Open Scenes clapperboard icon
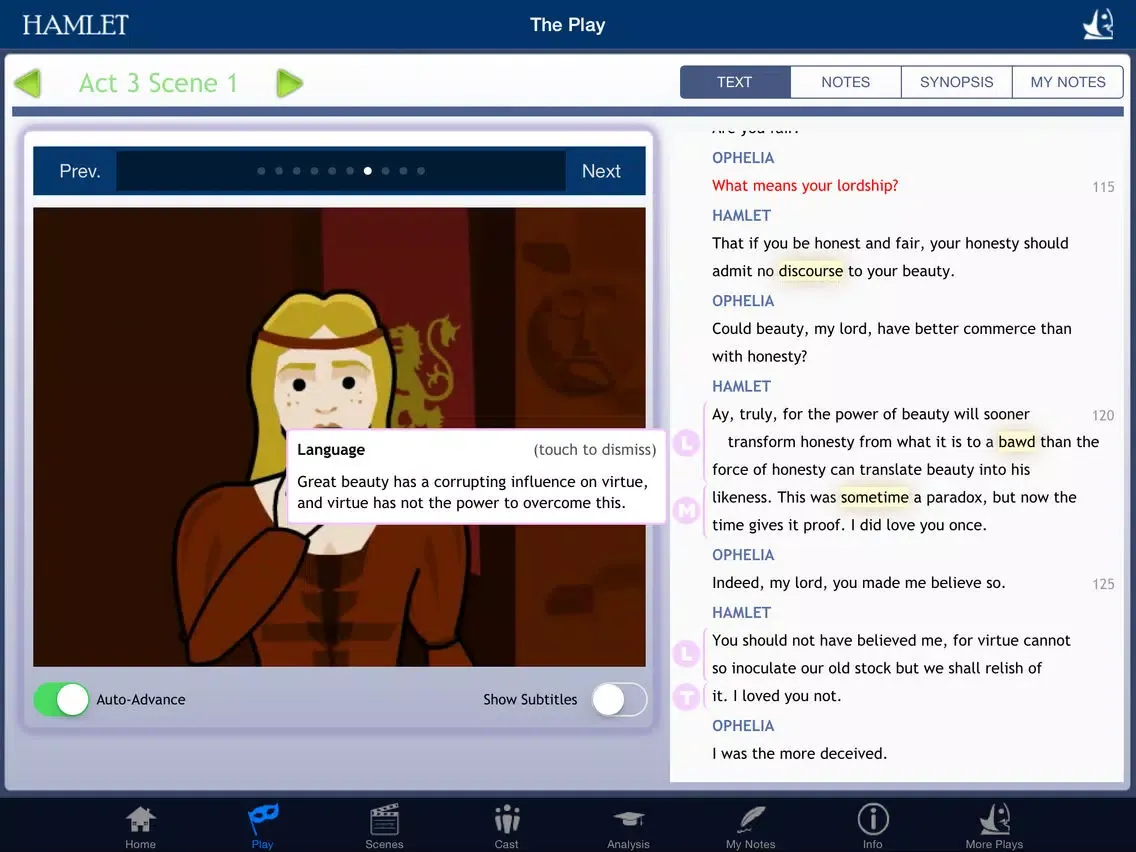 coord(384,827)
